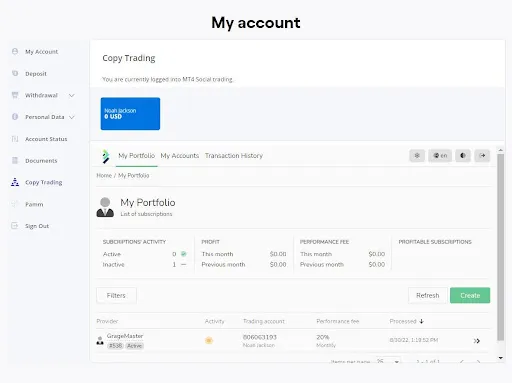Open My Account in the sidebar
Screen dimensions: 512x383
41,52
